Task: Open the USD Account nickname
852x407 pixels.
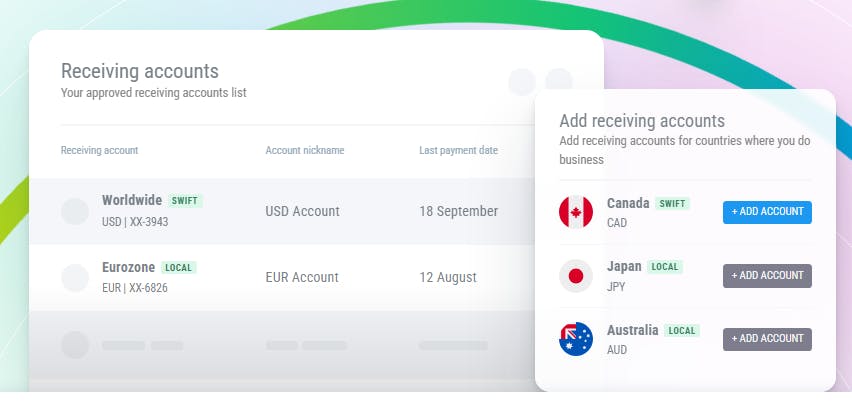Action: [x=302, y=211]
